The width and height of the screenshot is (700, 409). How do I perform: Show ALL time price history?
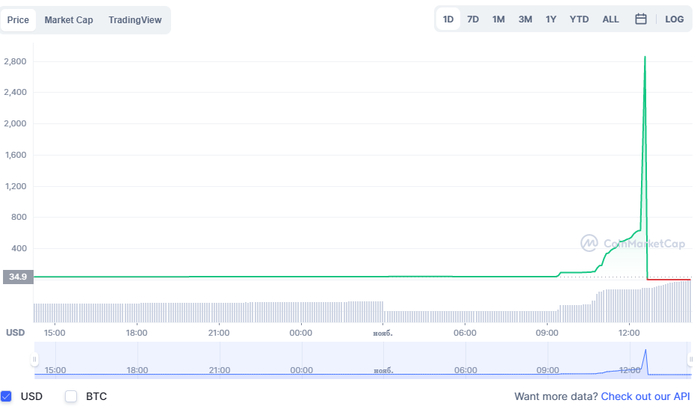(x=610, y=19)
